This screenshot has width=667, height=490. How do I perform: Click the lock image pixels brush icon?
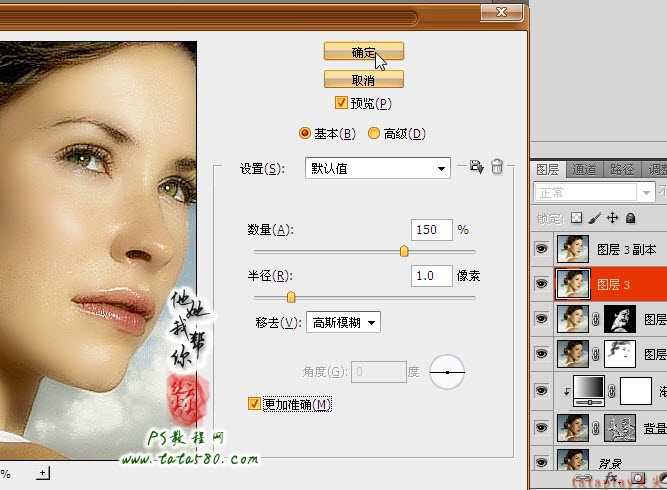click(x=595, y=218)
